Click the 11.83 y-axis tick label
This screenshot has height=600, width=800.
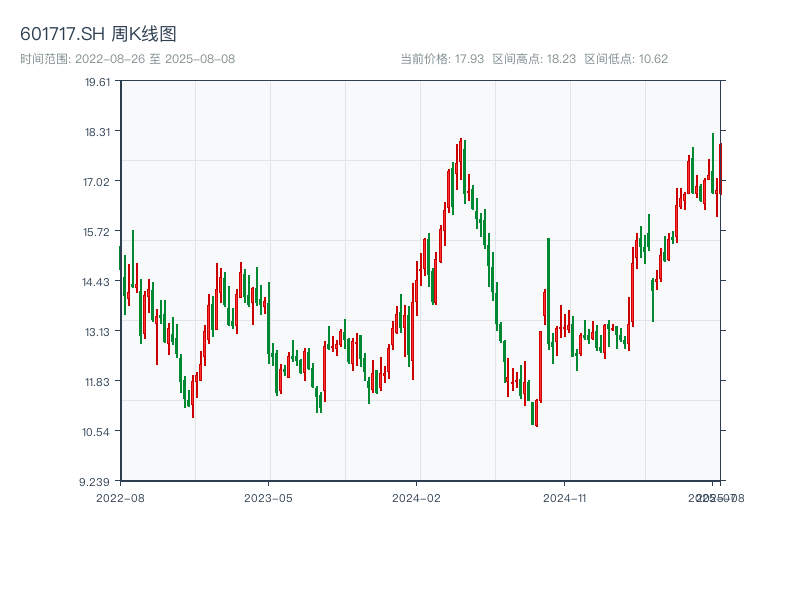[x=97, y=382]
